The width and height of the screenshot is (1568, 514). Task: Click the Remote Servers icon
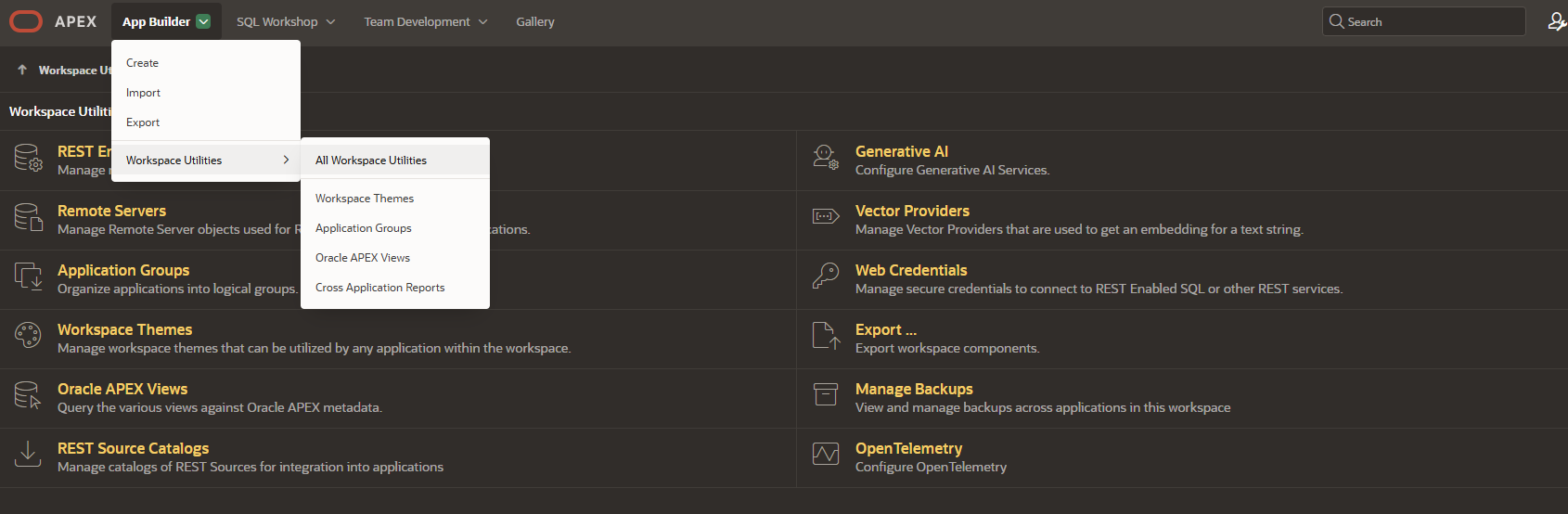click(28, 218)
